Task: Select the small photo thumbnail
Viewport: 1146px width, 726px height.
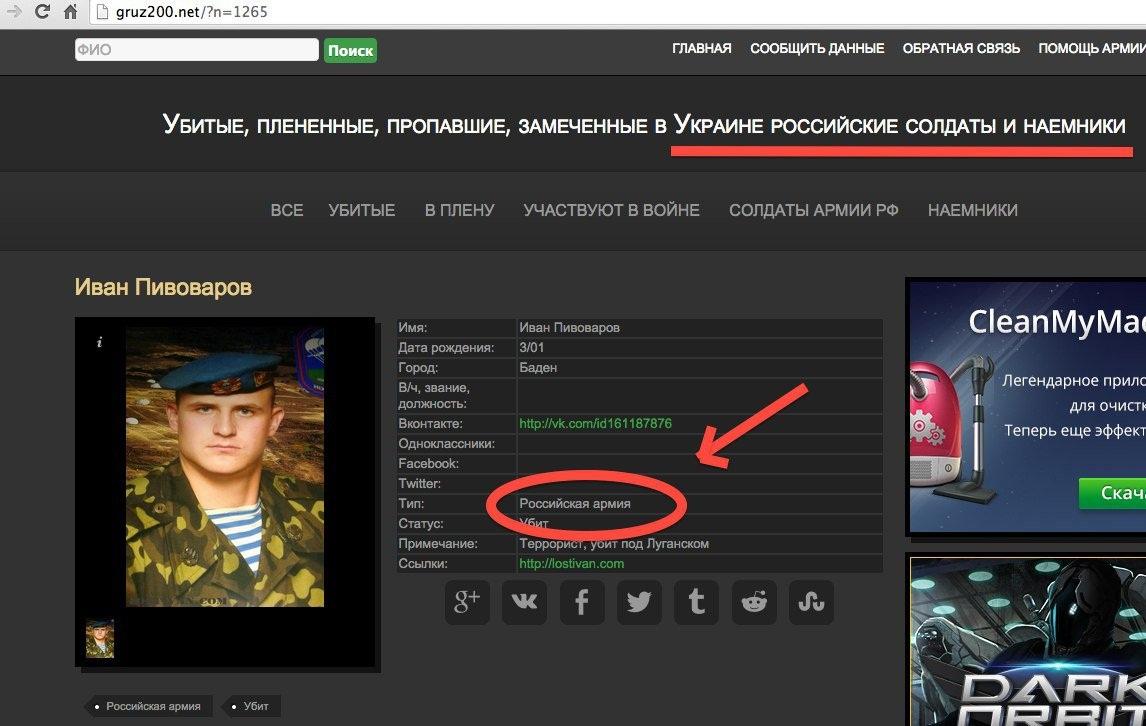Action: click(99, 638)
